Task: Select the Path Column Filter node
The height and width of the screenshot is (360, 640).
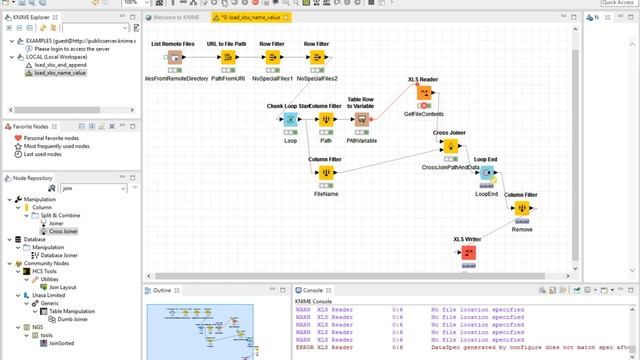Action: tap(326, 120)
